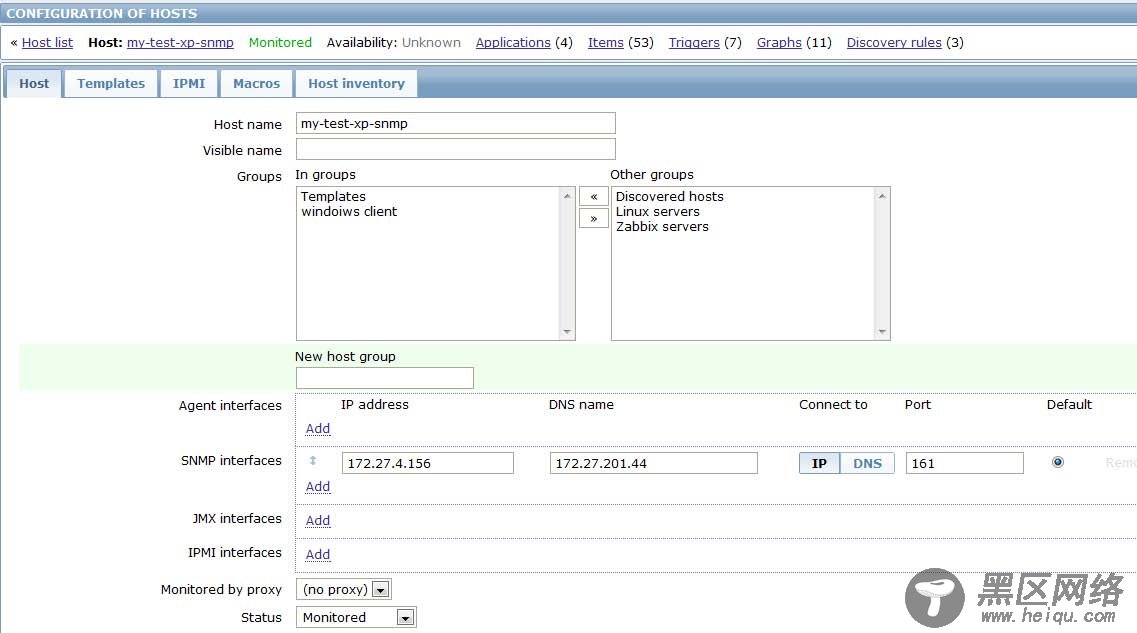Open the Monitored by proxy dropdown
1137x633 pixels.
pos(344,589)
